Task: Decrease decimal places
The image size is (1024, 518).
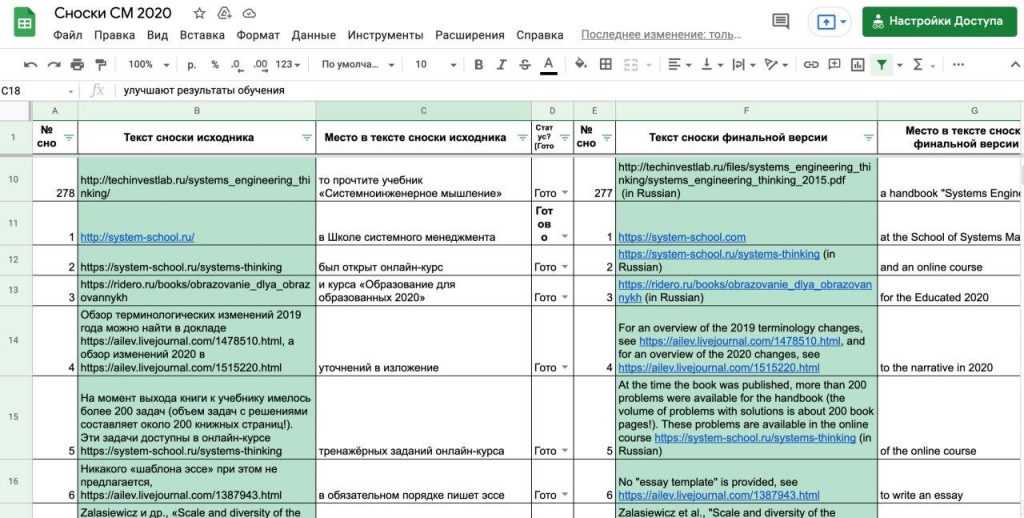Action: pos(236,65)
